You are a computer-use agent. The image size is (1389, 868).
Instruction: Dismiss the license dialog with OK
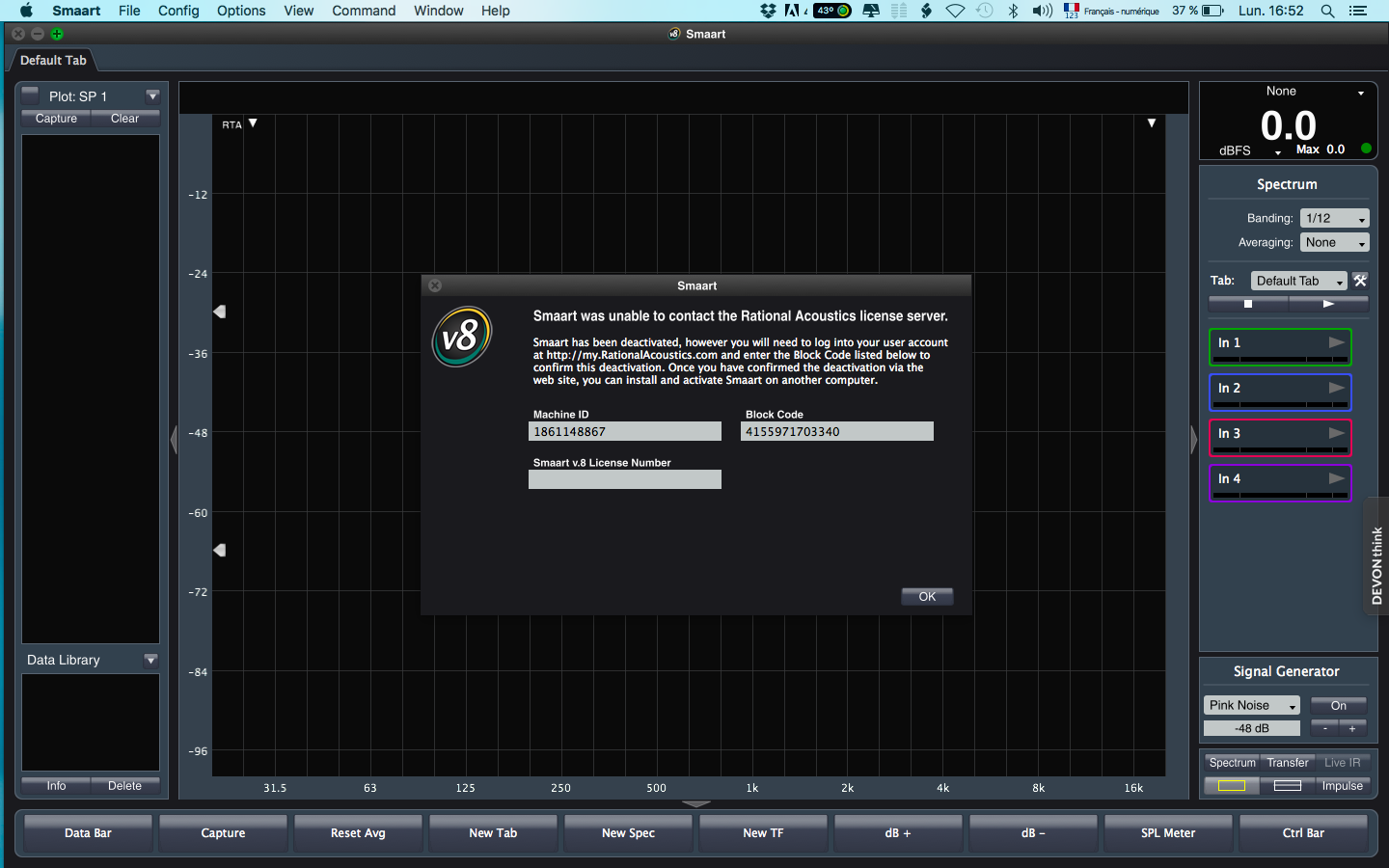click(x=926, y=596)
